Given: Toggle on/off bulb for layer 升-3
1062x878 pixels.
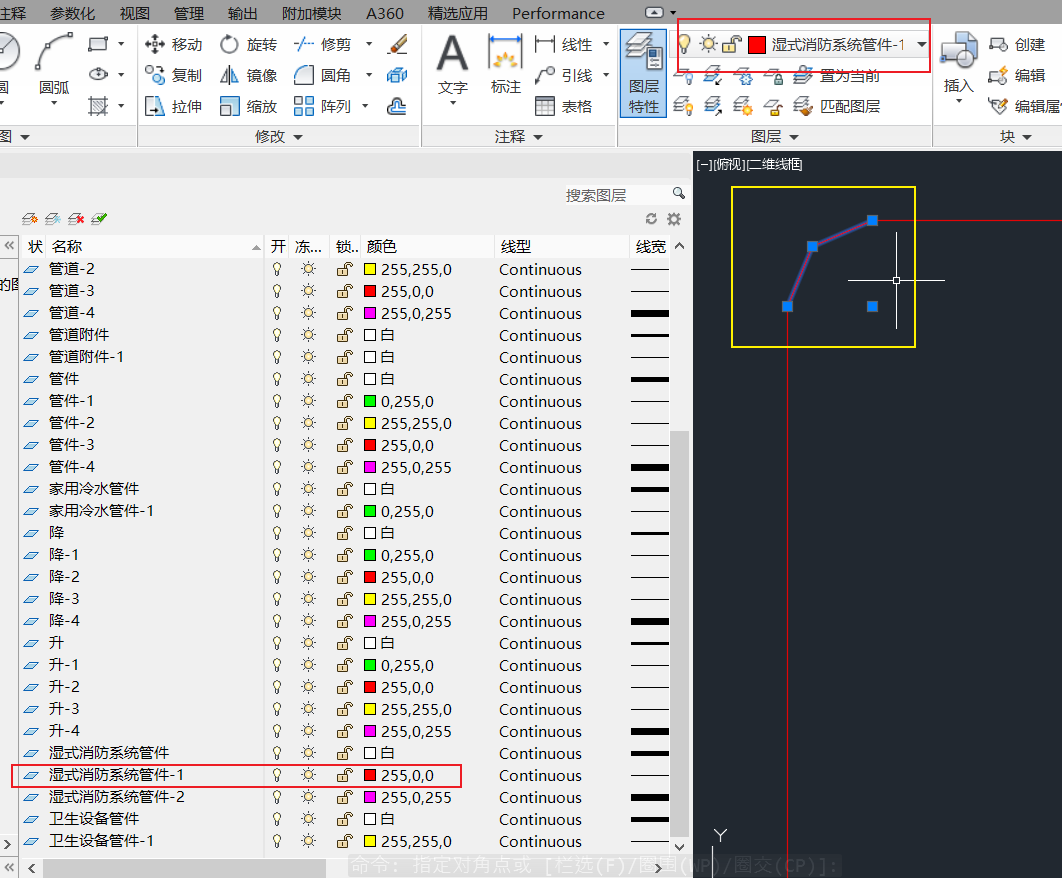Looking at the screenshot, I should [277, 709].
